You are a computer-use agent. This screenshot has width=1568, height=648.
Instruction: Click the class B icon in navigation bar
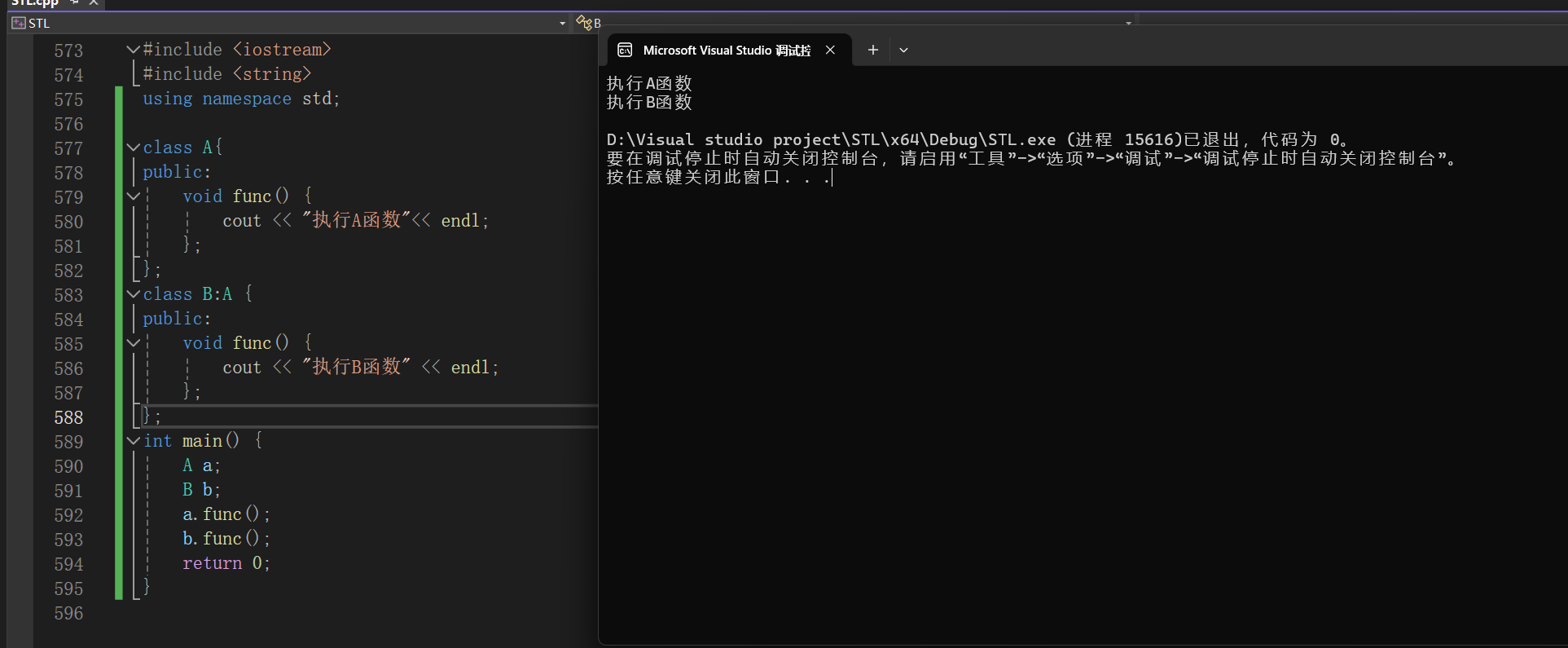click(x=584, y=23)
